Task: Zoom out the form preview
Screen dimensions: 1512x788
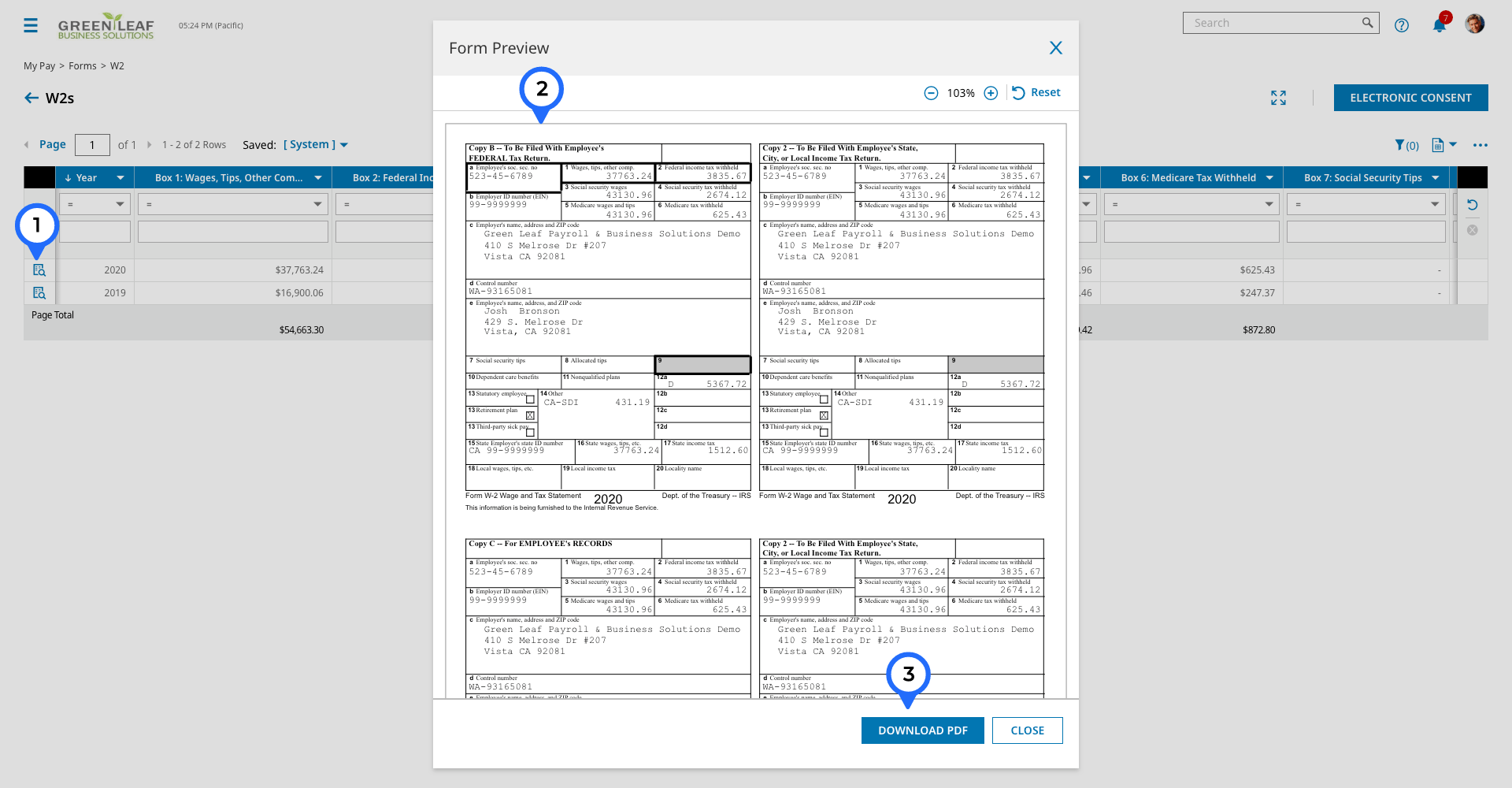Action: point(931,93)
